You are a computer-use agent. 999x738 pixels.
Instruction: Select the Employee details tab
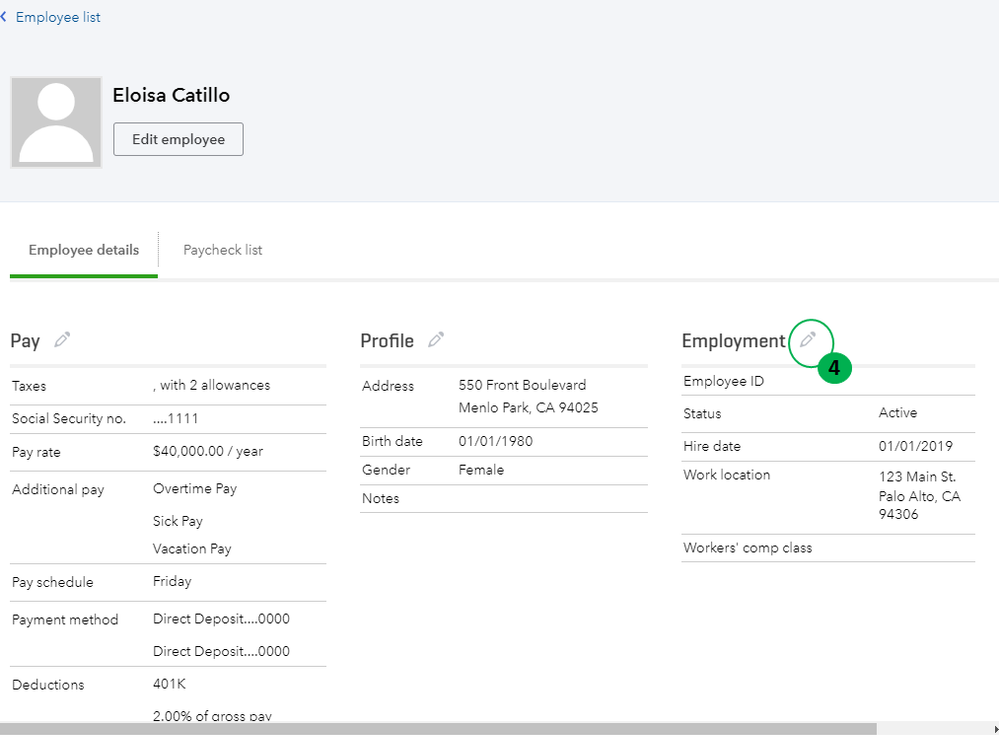84,250
